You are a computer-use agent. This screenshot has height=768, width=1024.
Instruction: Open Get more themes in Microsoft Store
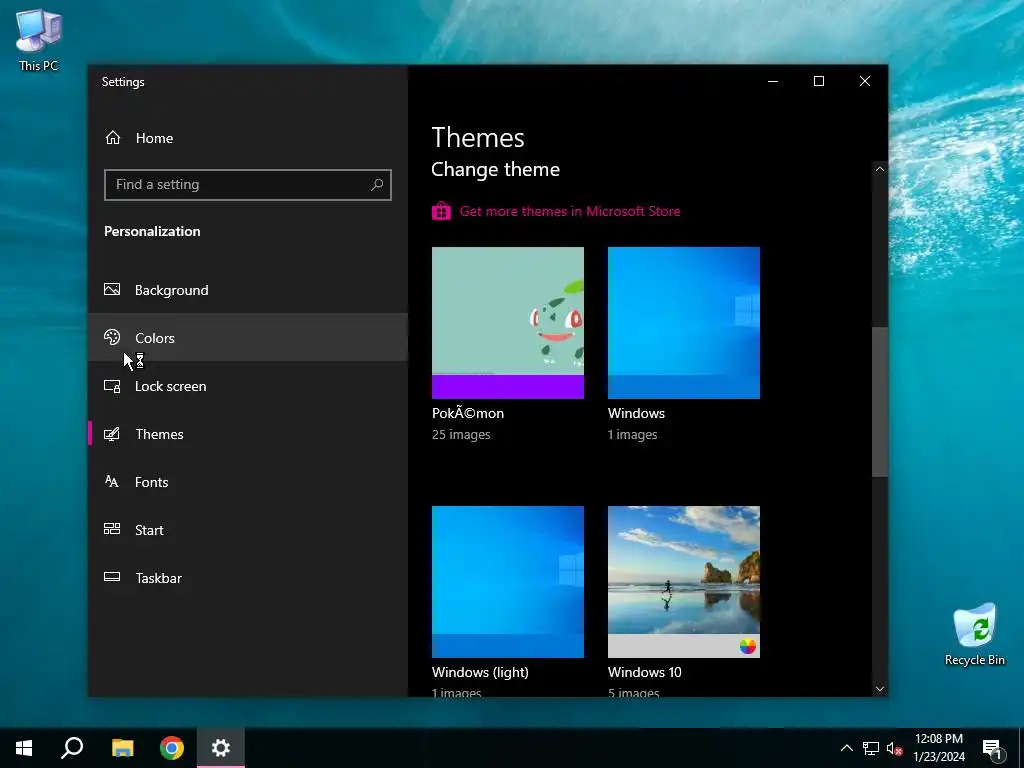point(569,211)
